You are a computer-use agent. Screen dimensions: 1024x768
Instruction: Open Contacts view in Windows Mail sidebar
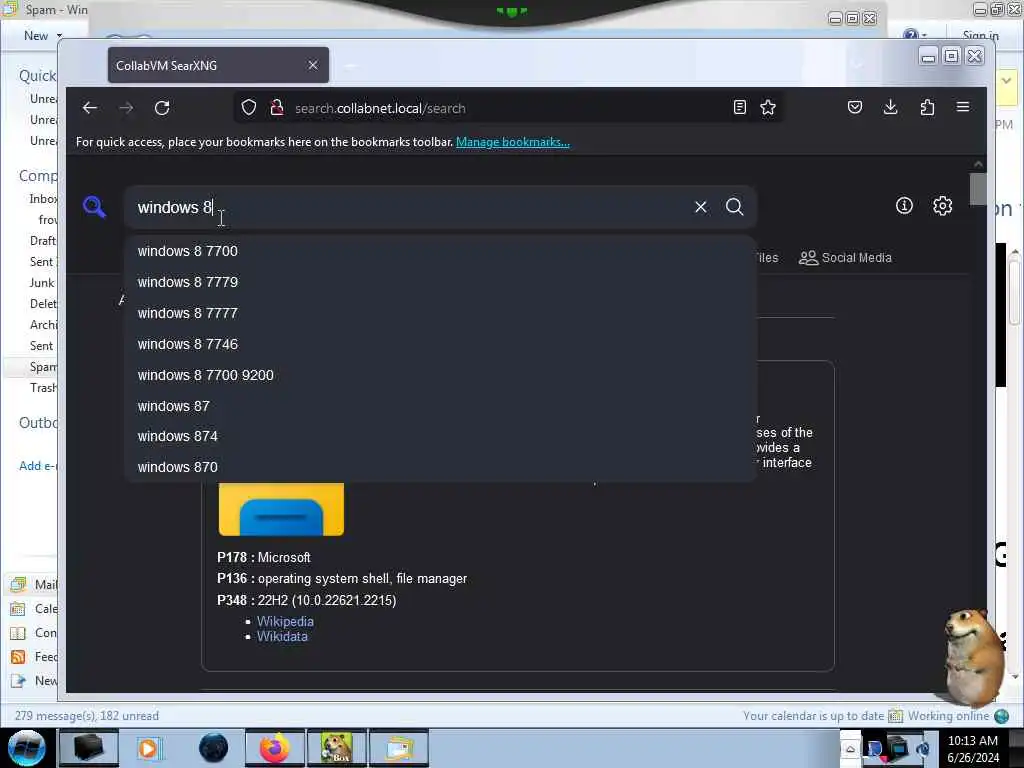(x=33, y=633)
